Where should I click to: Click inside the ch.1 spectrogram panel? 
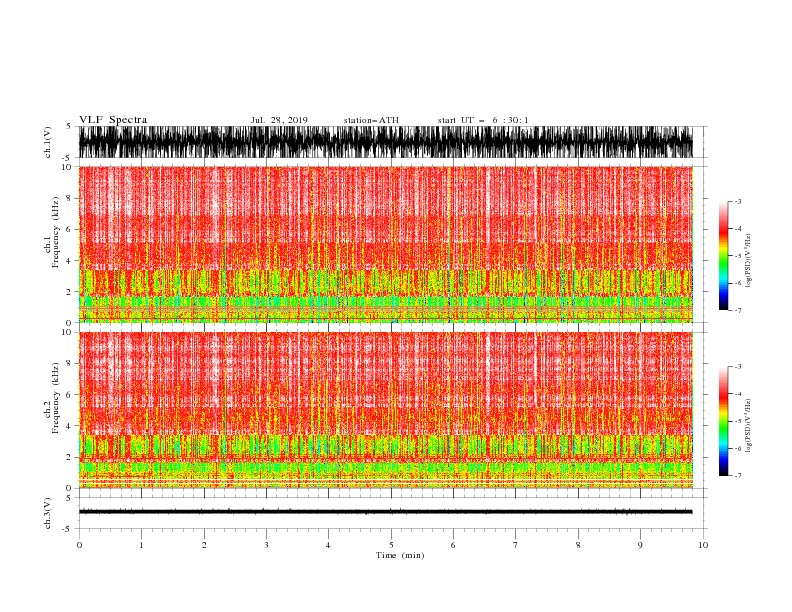[x=385, y=244]
